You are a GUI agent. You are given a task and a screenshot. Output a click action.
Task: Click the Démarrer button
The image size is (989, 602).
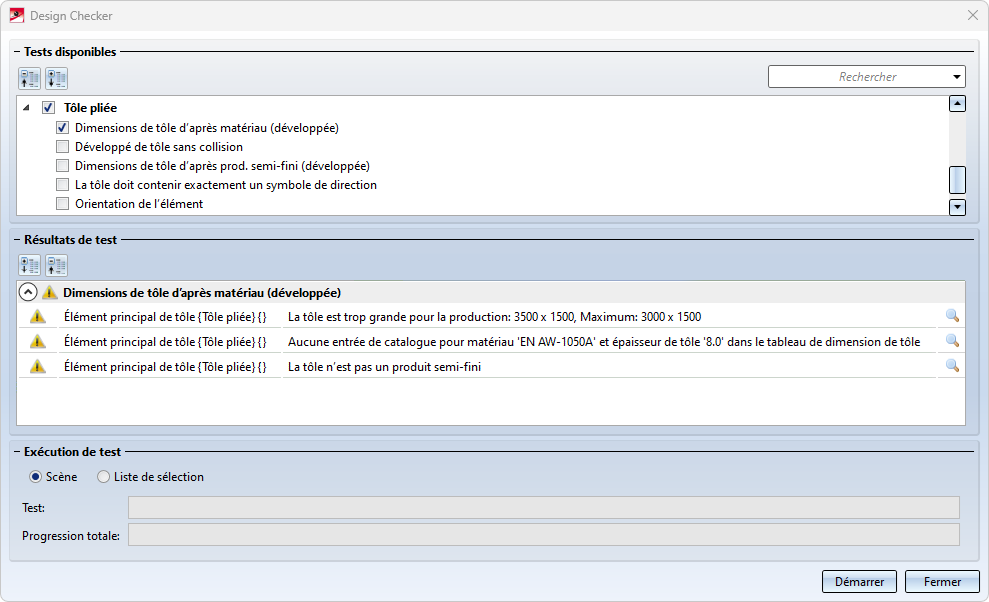pyautogui.click(x=859, y=582)
